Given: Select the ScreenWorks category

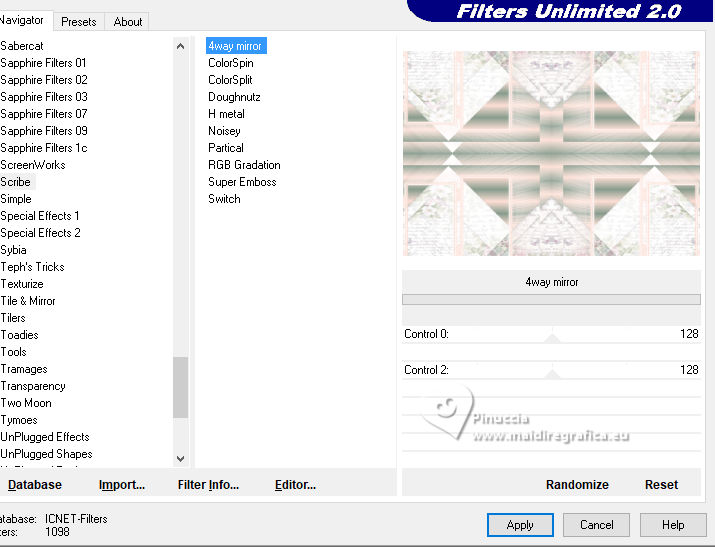Looking at the screenshot, I should [33, 165].
